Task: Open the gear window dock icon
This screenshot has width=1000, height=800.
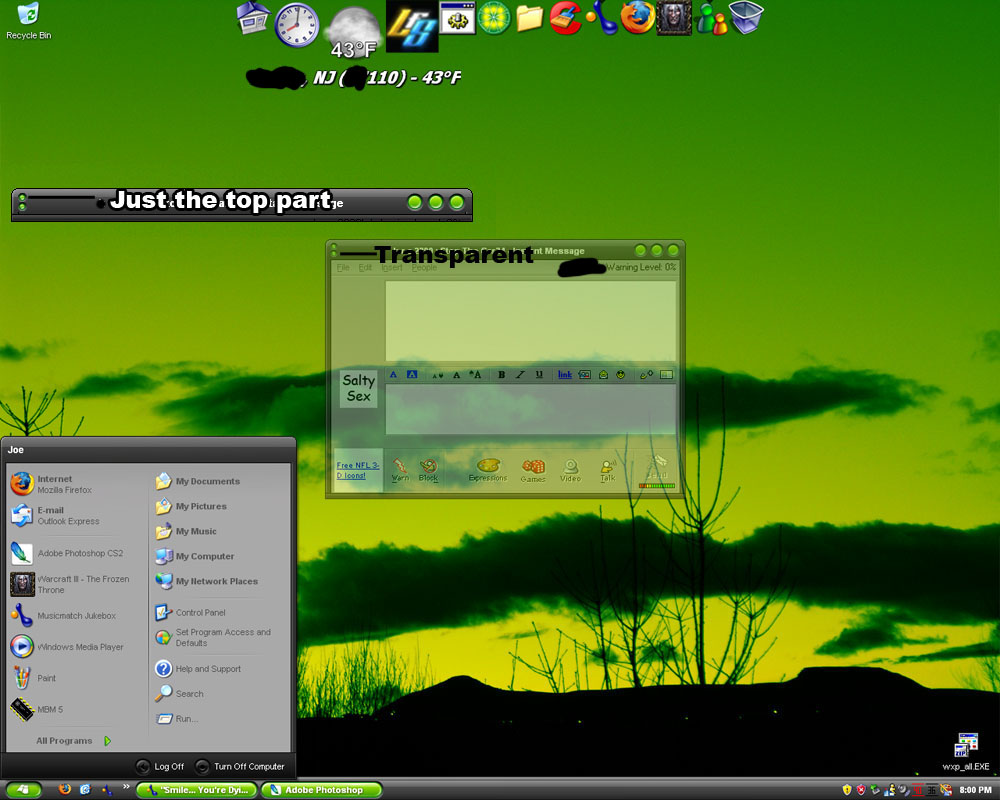Action: pos(457,18)
